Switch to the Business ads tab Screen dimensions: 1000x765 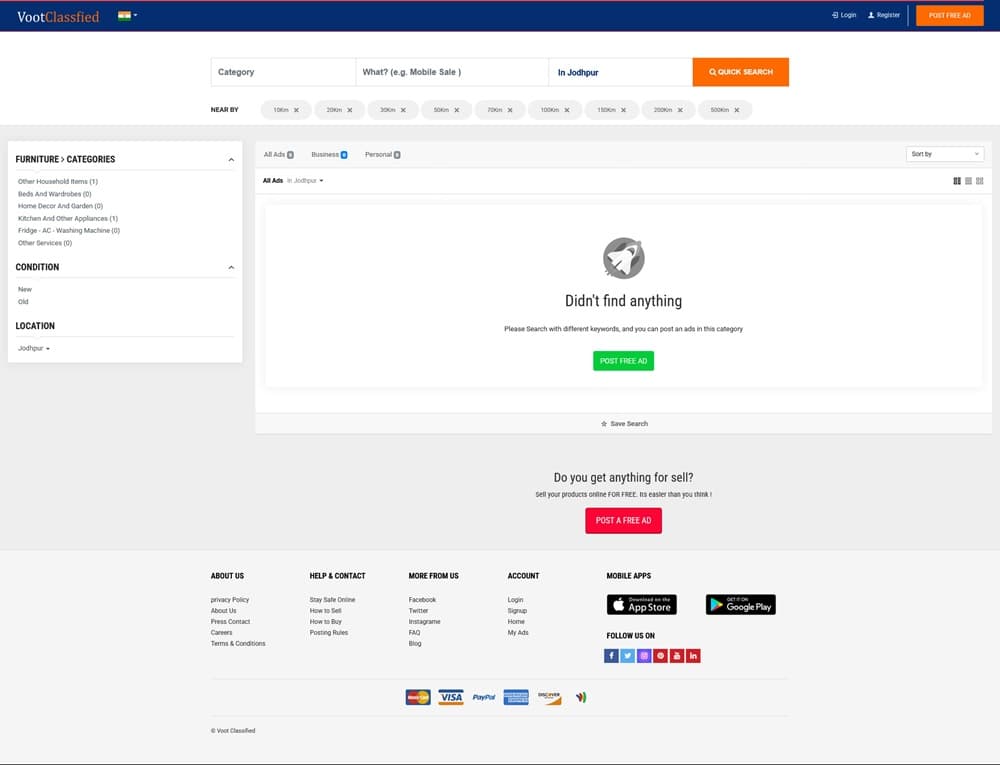(x=328, y=155)
